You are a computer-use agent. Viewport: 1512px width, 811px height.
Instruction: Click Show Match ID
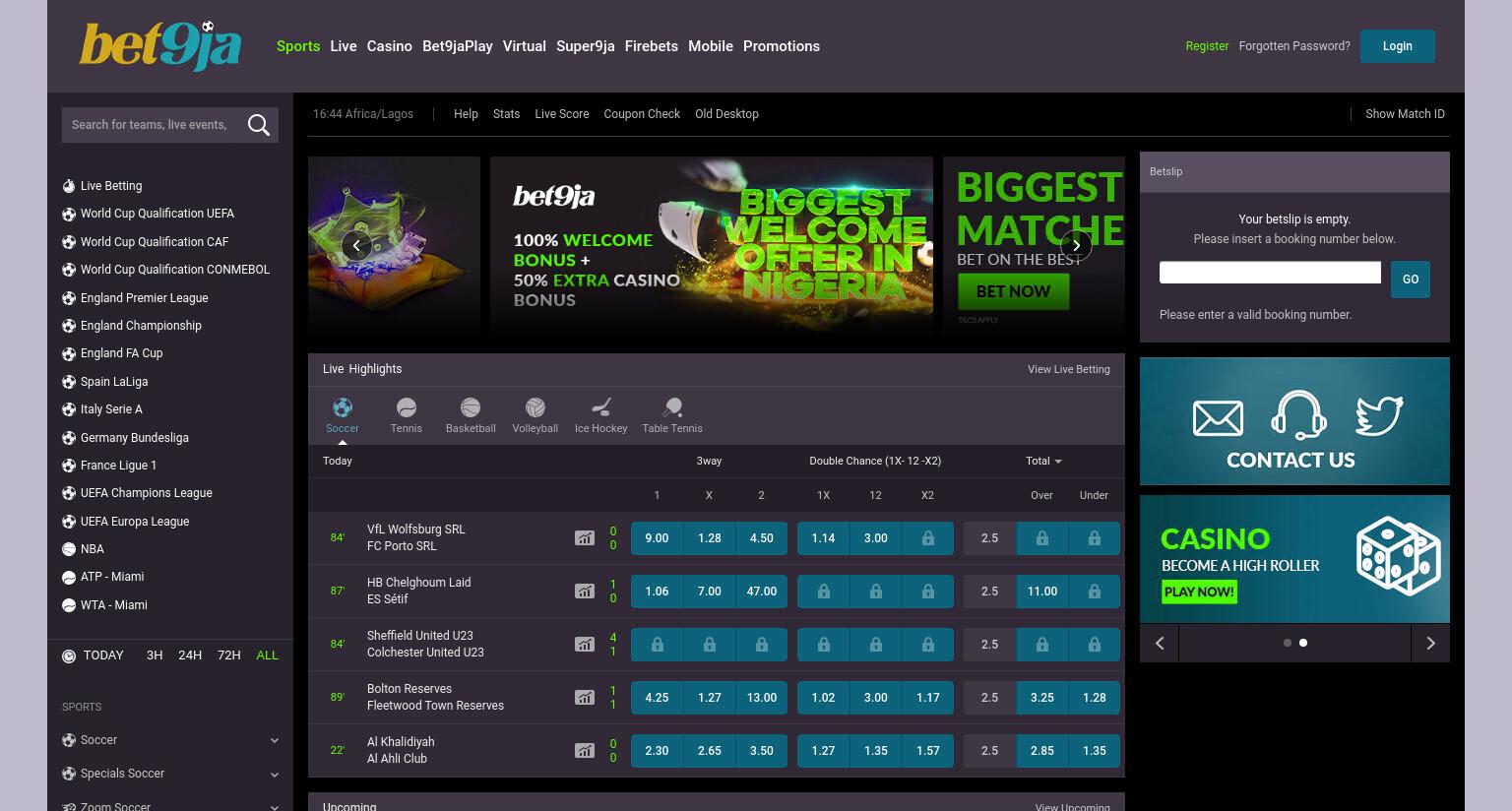[1405, 114]
